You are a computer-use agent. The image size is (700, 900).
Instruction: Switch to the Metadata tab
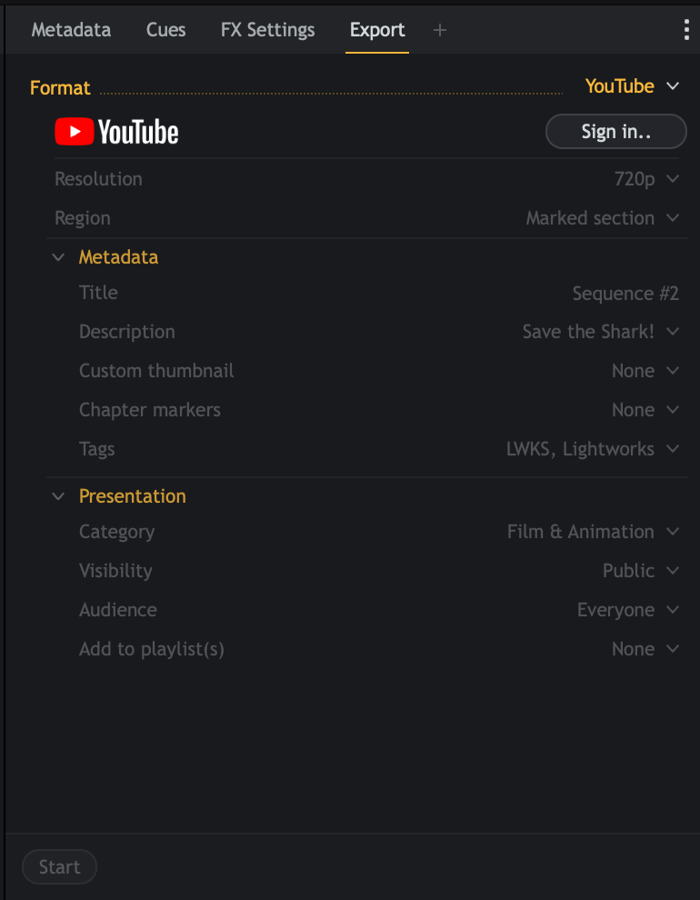coord(71,30)
